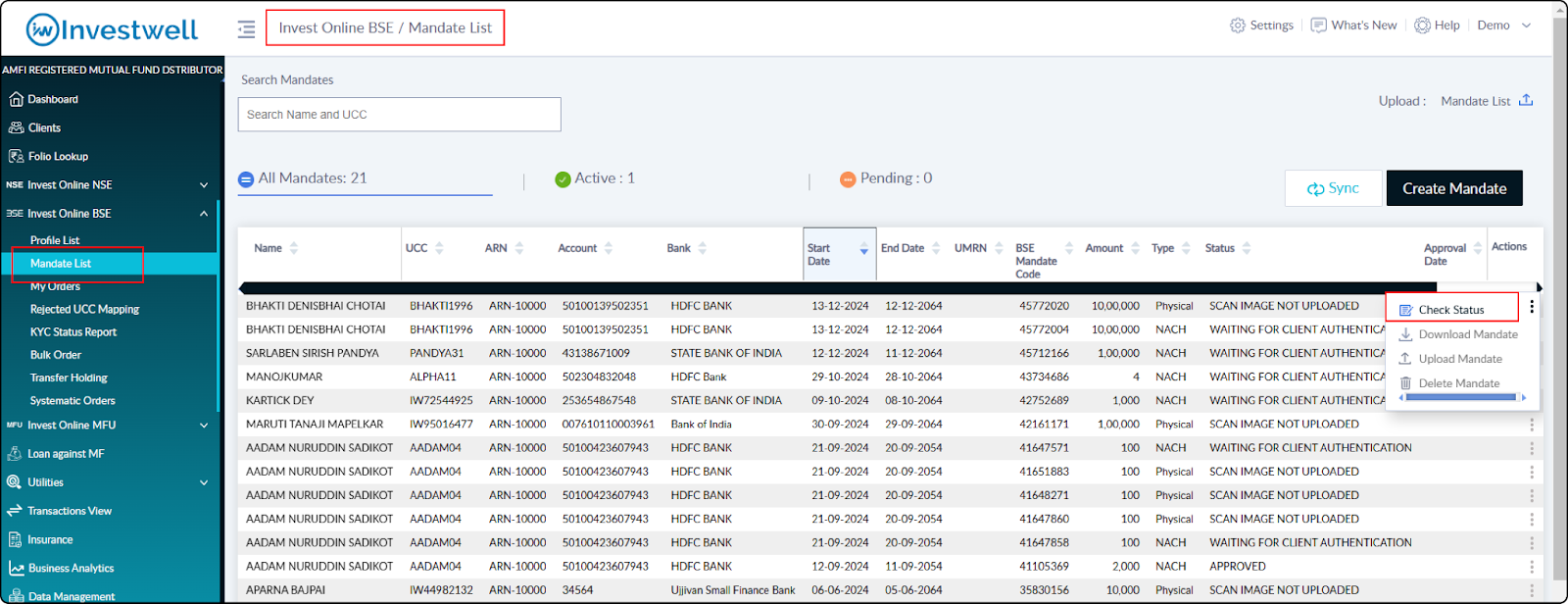Sort by Status column arrows

point(1247,248)
